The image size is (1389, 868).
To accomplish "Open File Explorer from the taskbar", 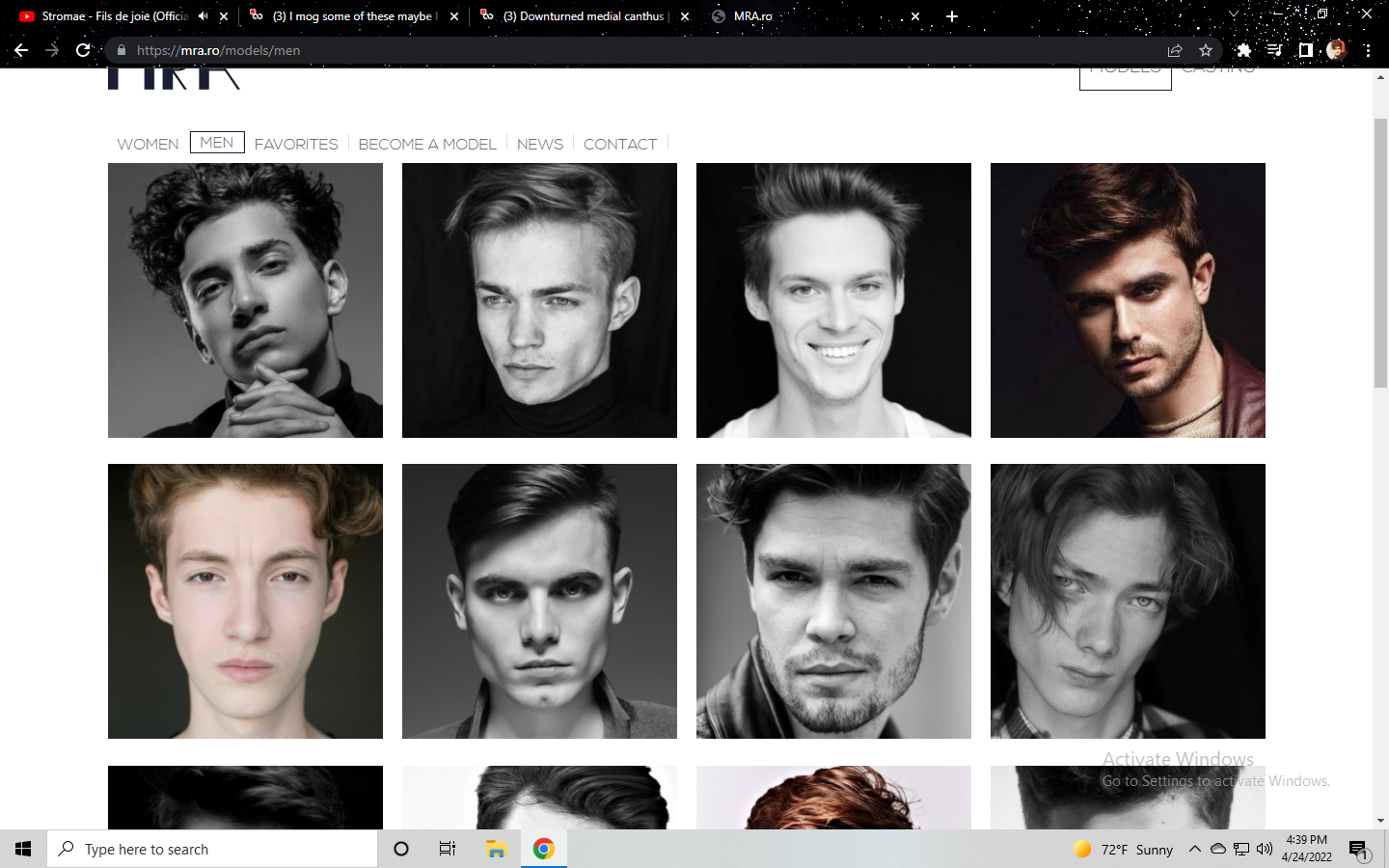I will [496, 849].
